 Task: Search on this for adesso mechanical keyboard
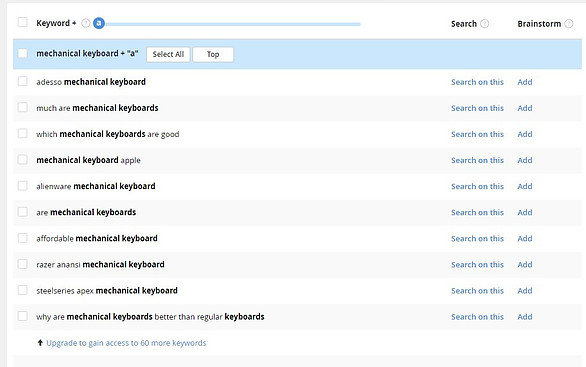(x=477, y=82)
